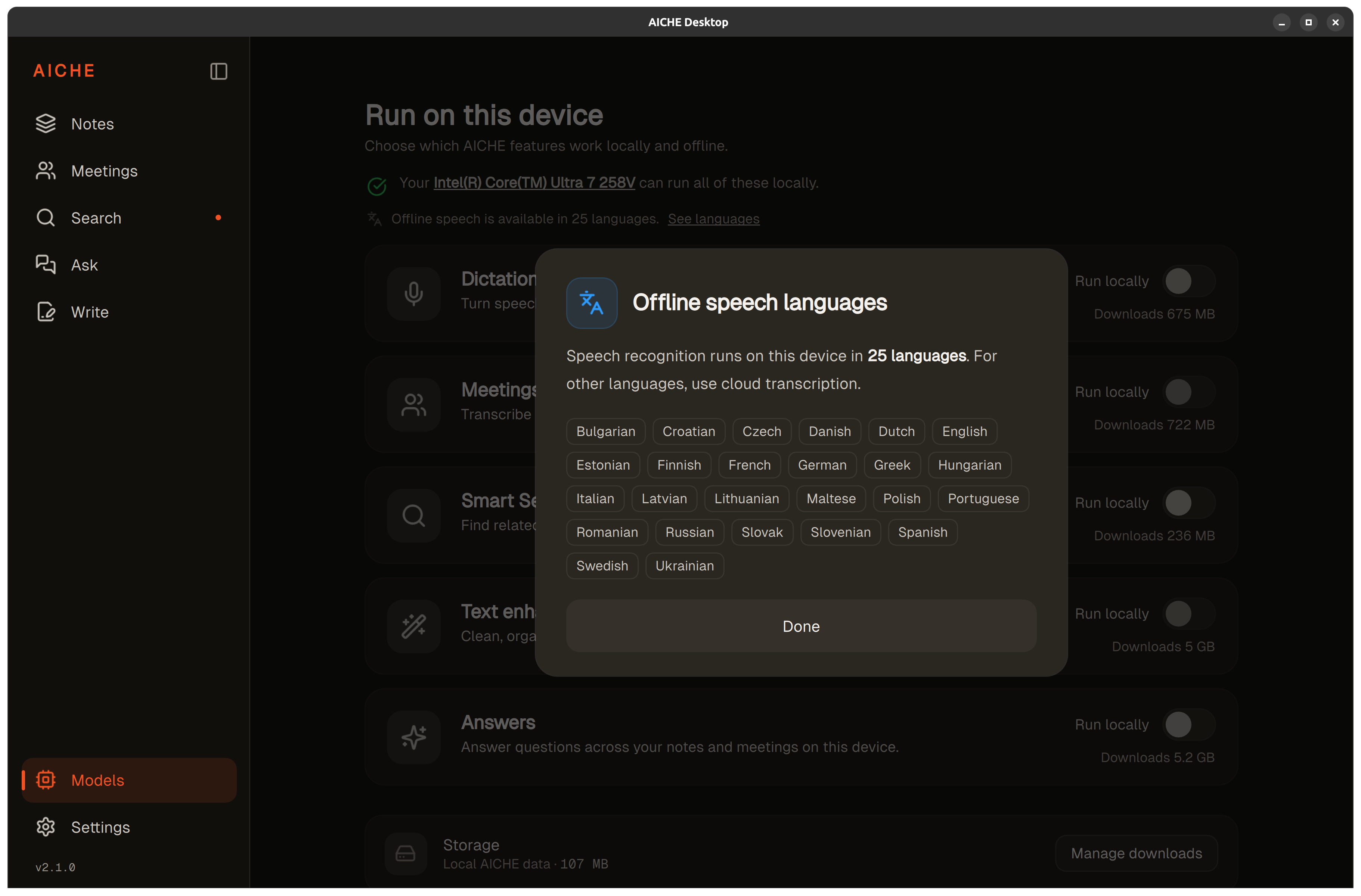
Task: Click the Hungarian language chip
Action: click(x=969, y=465)
